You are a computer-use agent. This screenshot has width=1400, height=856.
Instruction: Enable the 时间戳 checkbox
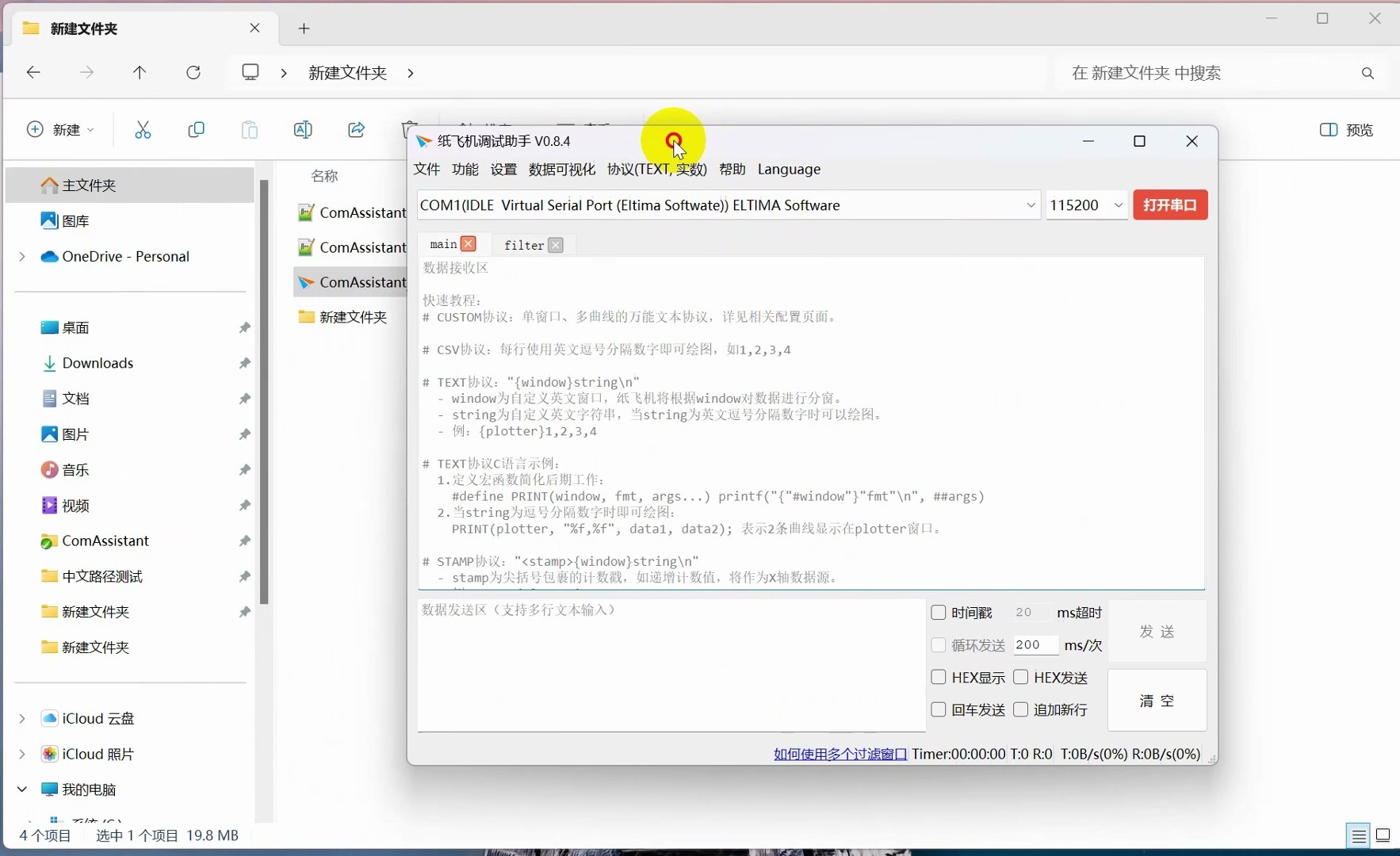coord(939,613)
